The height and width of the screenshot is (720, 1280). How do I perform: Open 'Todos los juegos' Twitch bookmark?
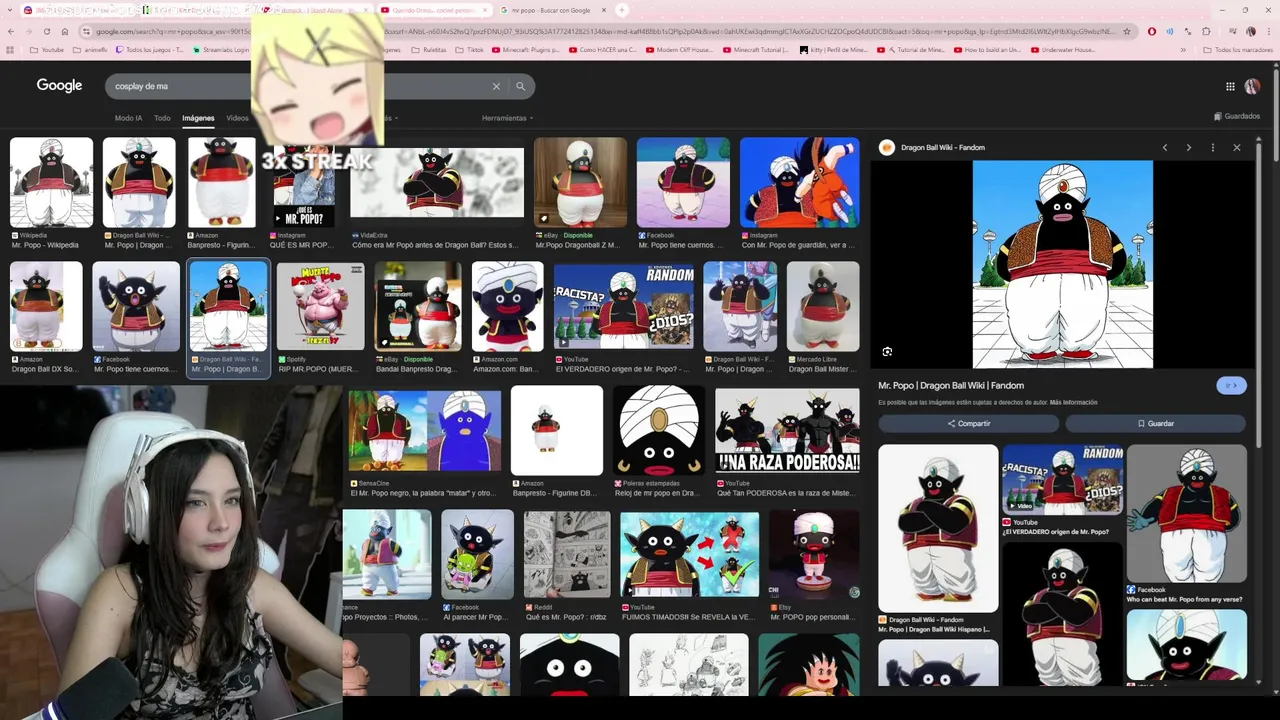pyautogui.click(x=150, y=49)
